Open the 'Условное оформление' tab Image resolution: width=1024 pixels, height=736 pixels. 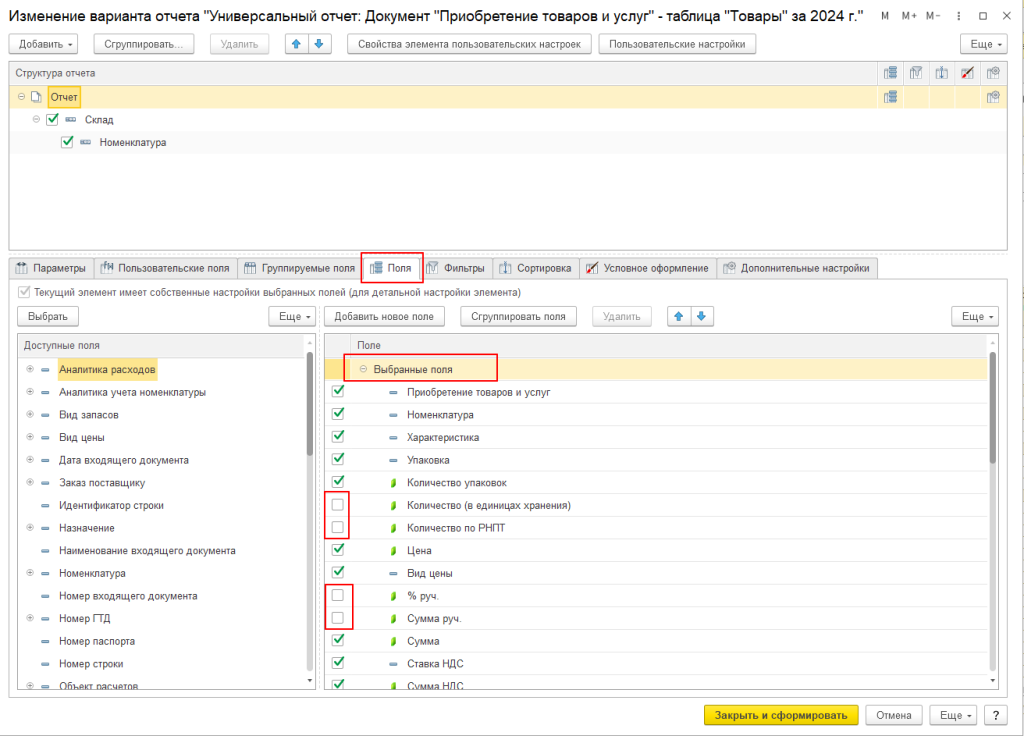tap(648, 268)
